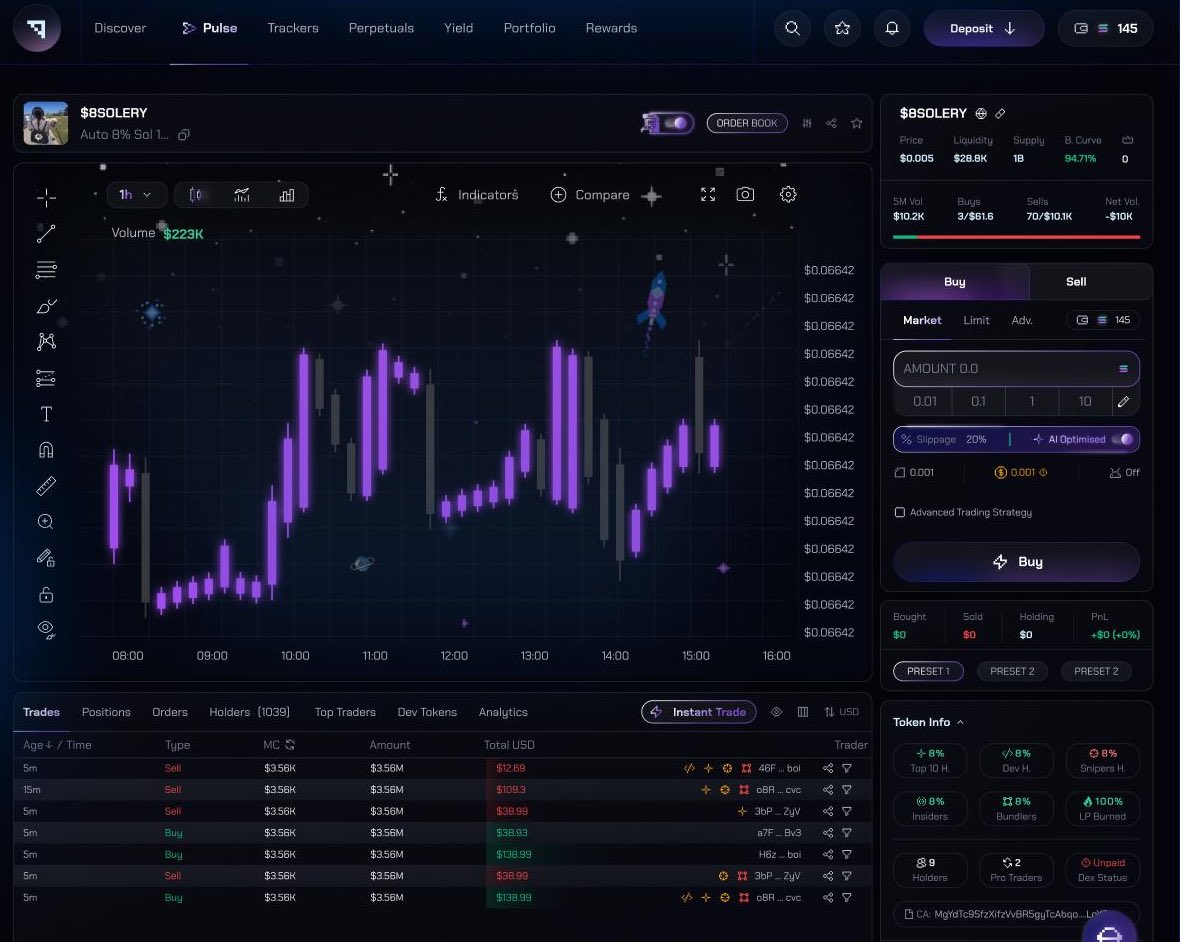Disable the AI Optimised slippage toggle
This screenshot has height=942, width=1180.
click(x=1124, y=439)
